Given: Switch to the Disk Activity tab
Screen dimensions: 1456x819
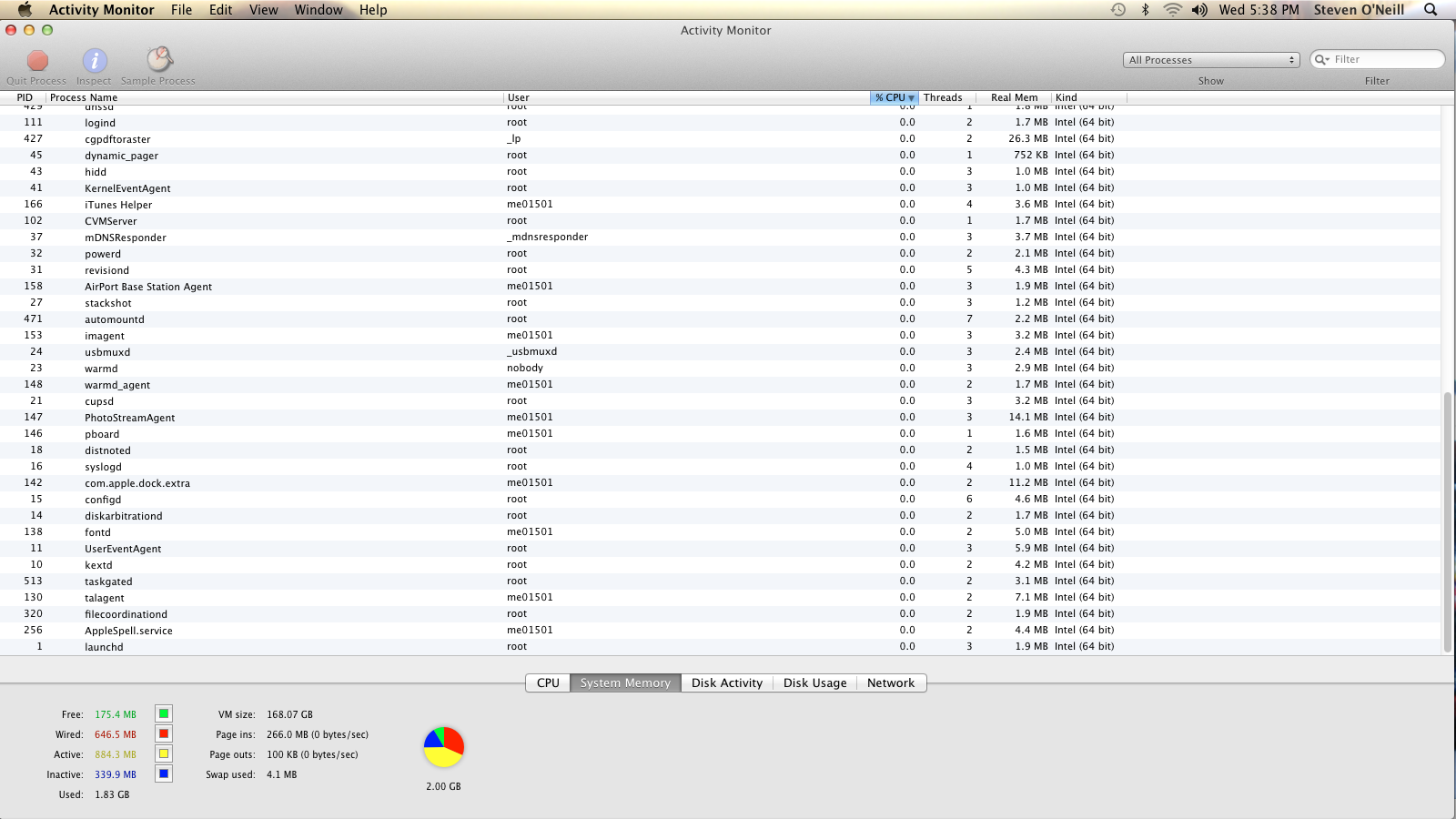Looking at the screenshot, I should 727,682.
